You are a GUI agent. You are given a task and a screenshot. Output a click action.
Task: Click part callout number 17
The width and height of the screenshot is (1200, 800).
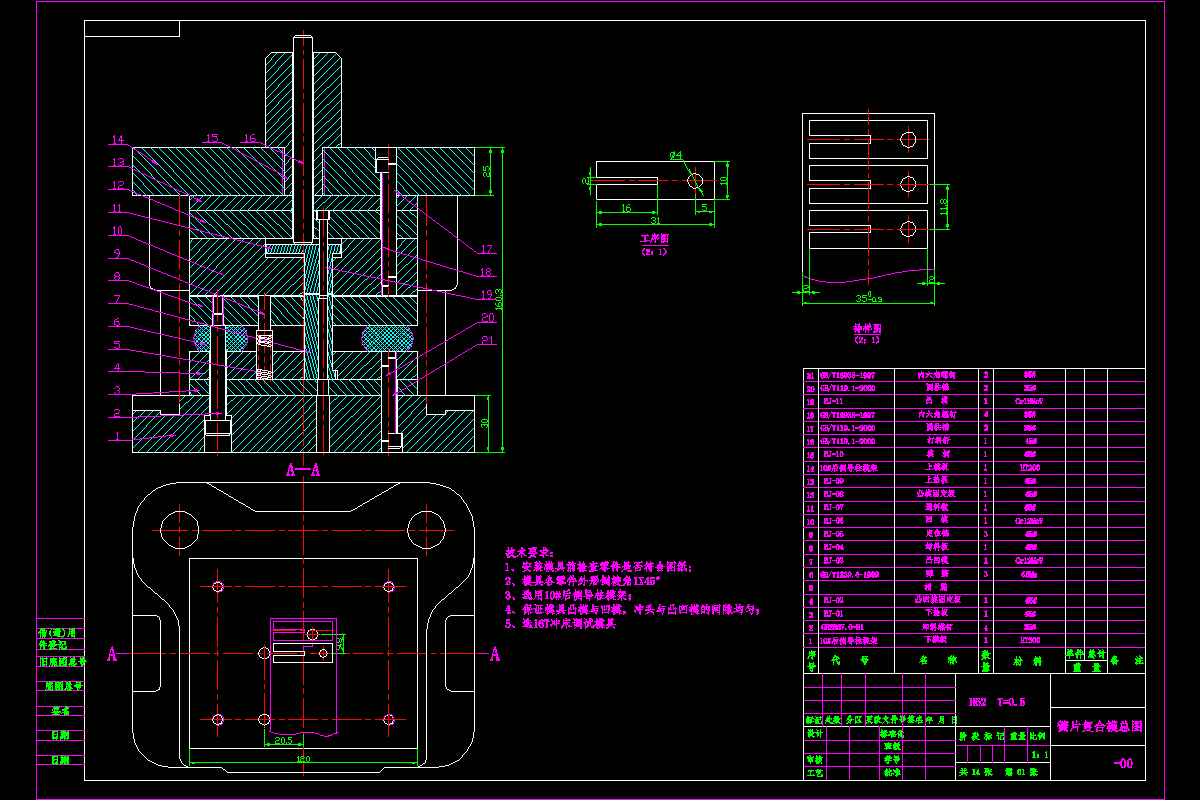(x=486, y=250)
